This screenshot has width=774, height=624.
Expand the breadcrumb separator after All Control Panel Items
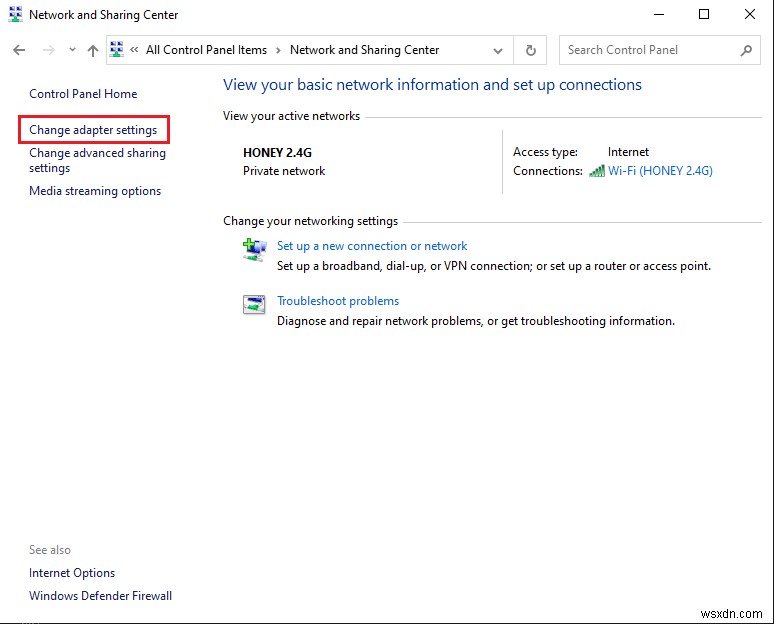[278, 50]
